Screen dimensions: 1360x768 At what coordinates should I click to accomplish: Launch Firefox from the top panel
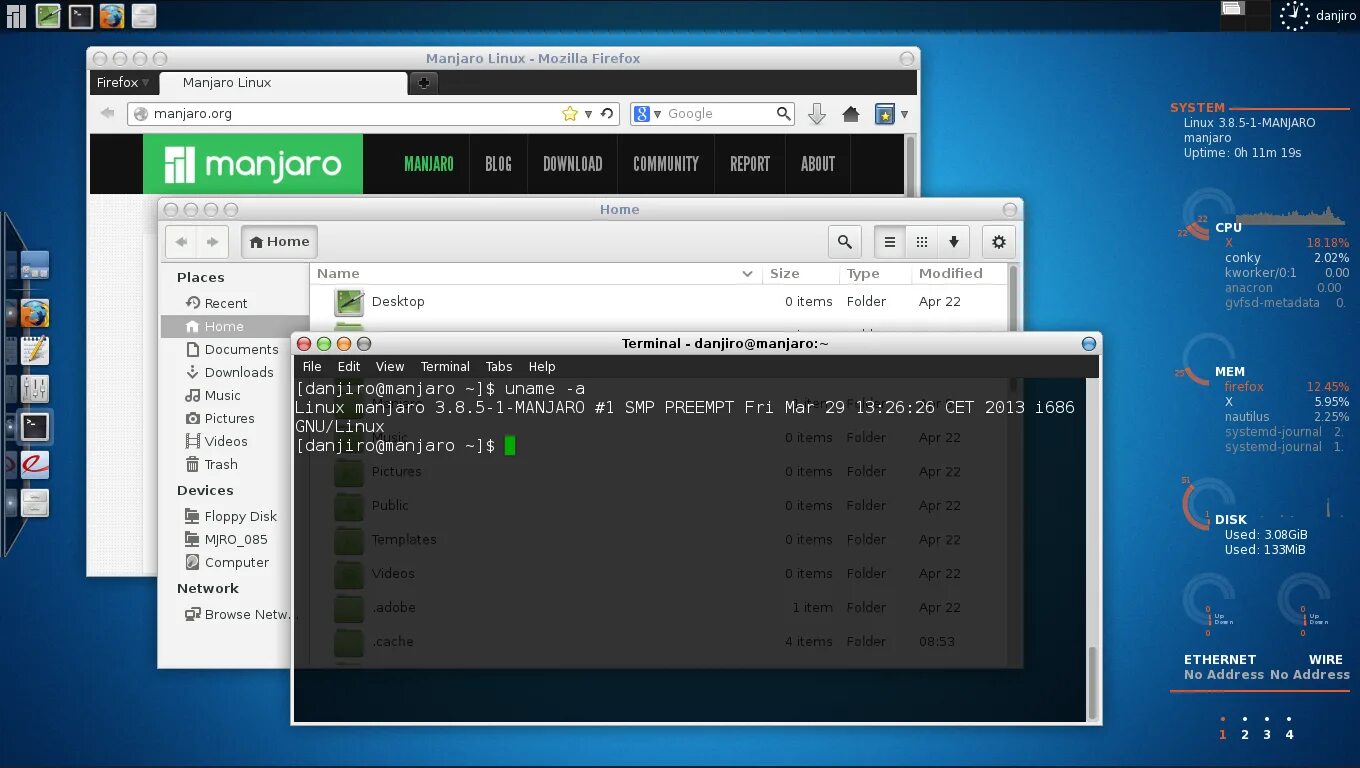[112, 15]
